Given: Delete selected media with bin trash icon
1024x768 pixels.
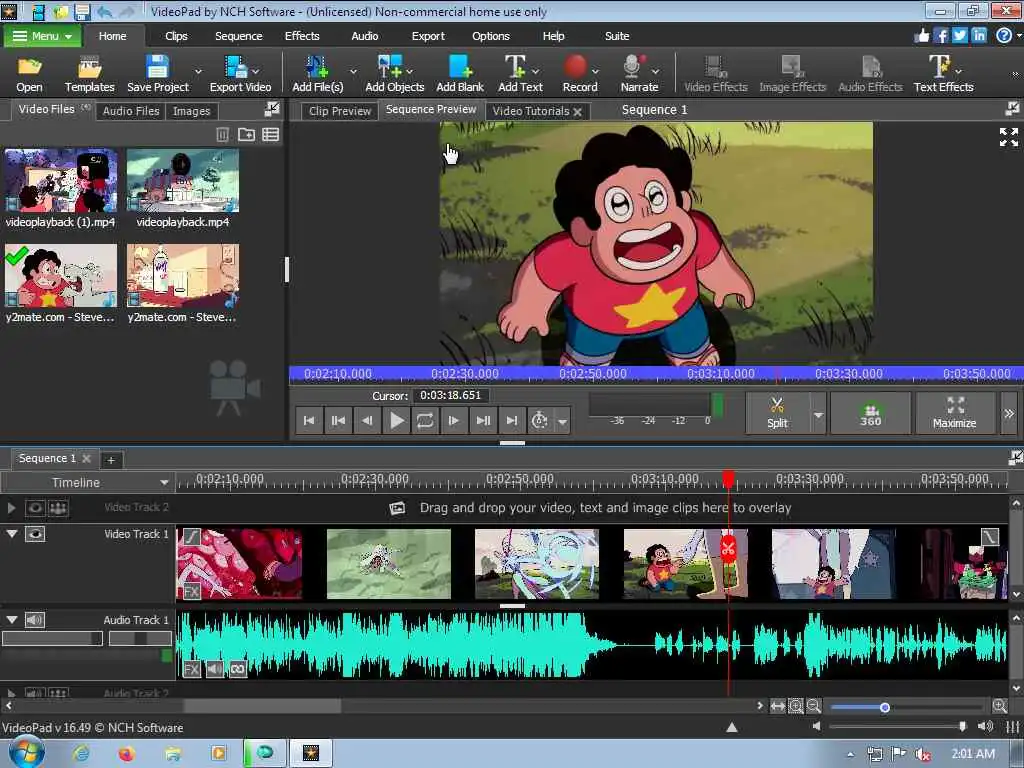Looking at the screenshot, I should 222,135.
